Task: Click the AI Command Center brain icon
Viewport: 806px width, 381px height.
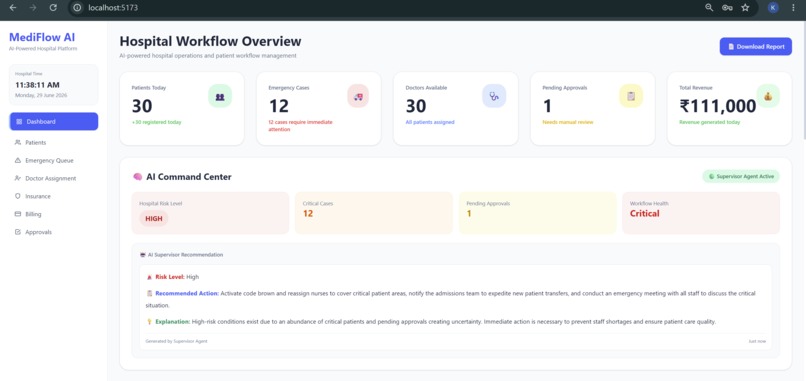Action: click(x=137, y=177)
